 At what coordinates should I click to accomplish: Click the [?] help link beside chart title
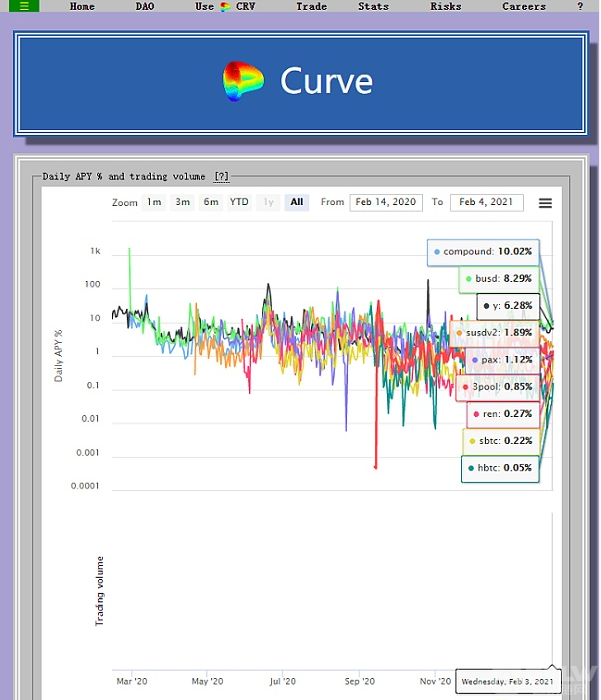tap(221, 176)
